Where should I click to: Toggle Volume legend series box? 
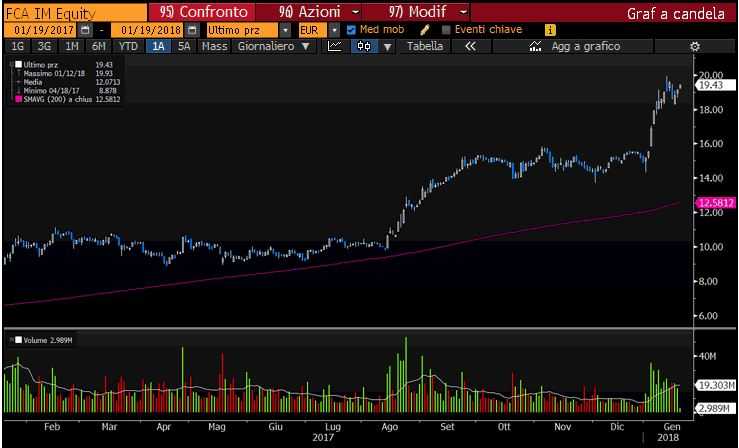coord(18,340)
